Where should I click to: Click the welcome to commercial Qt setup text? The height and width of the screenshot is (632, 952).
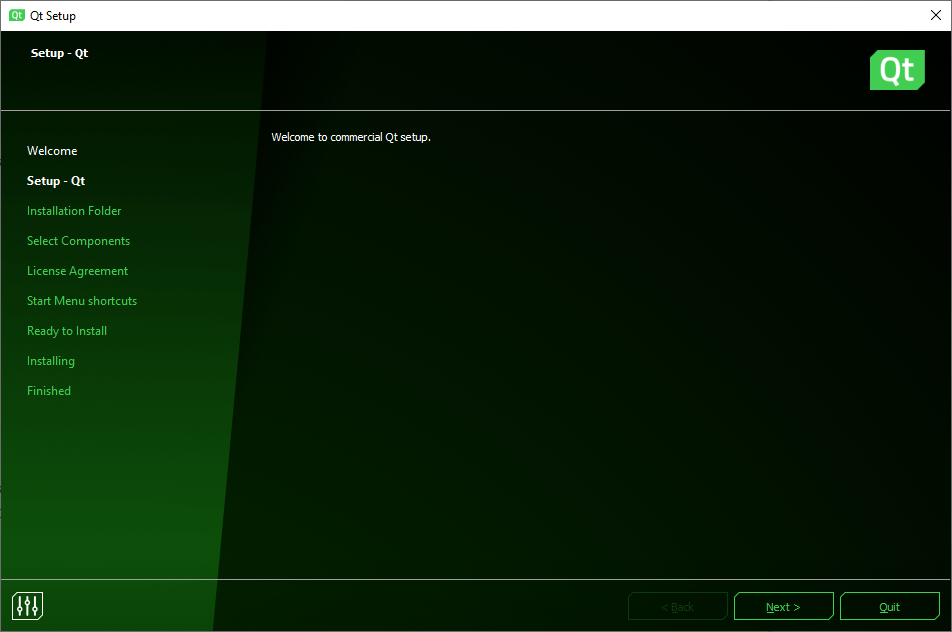click(x=351, y=137)
